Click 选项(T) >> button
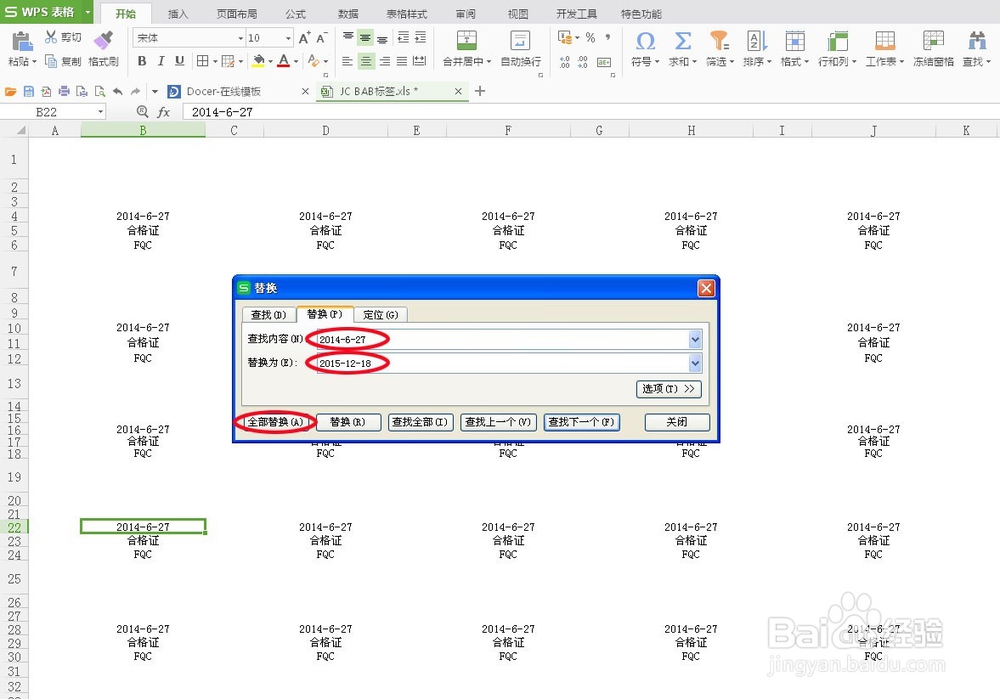This screenshot has height=699, width=1000. coord(668,388)
